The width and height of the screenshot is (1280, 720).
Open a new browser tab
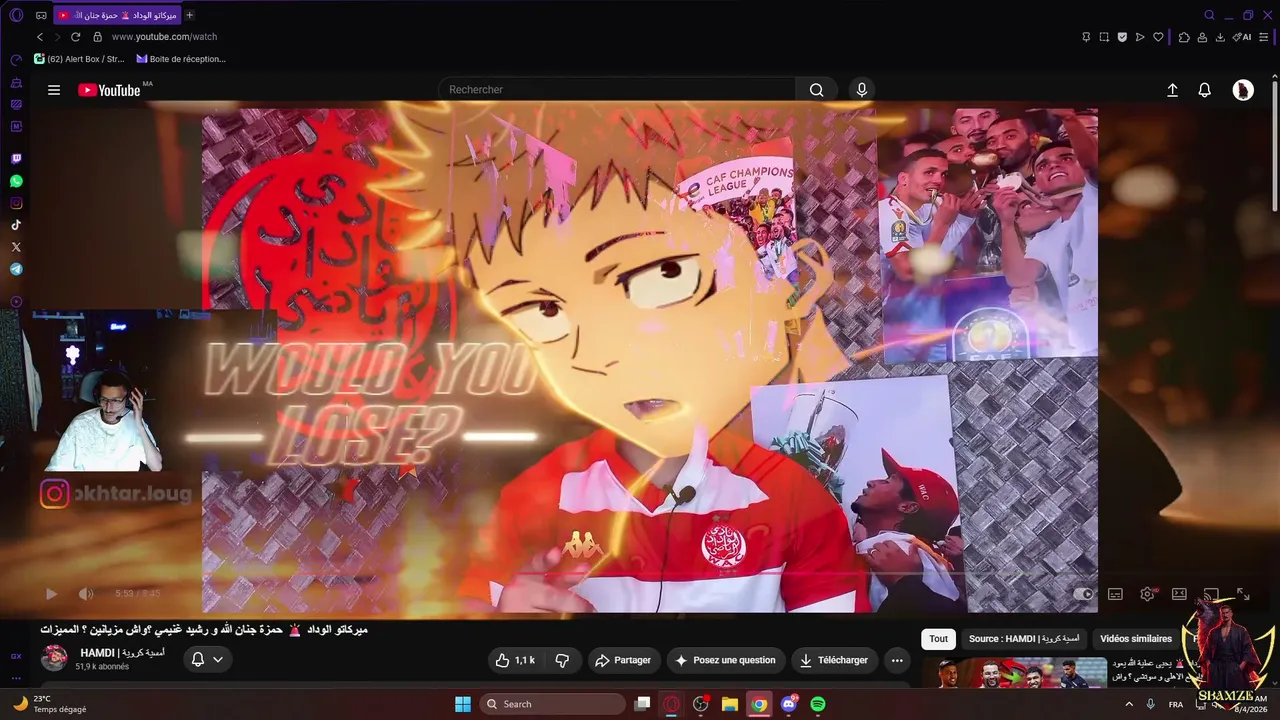click(190, 15)
